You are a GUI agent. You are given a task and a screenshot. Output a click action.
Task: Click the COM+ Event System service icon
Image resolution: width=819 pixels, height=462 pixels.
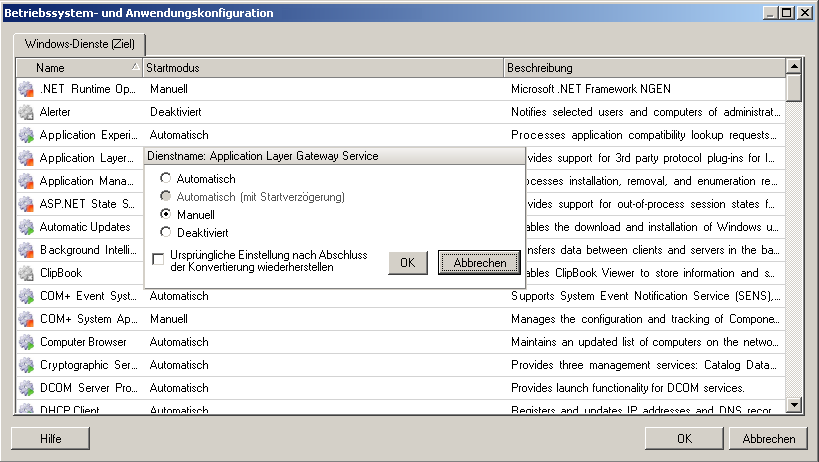click(x=26, y=296)
